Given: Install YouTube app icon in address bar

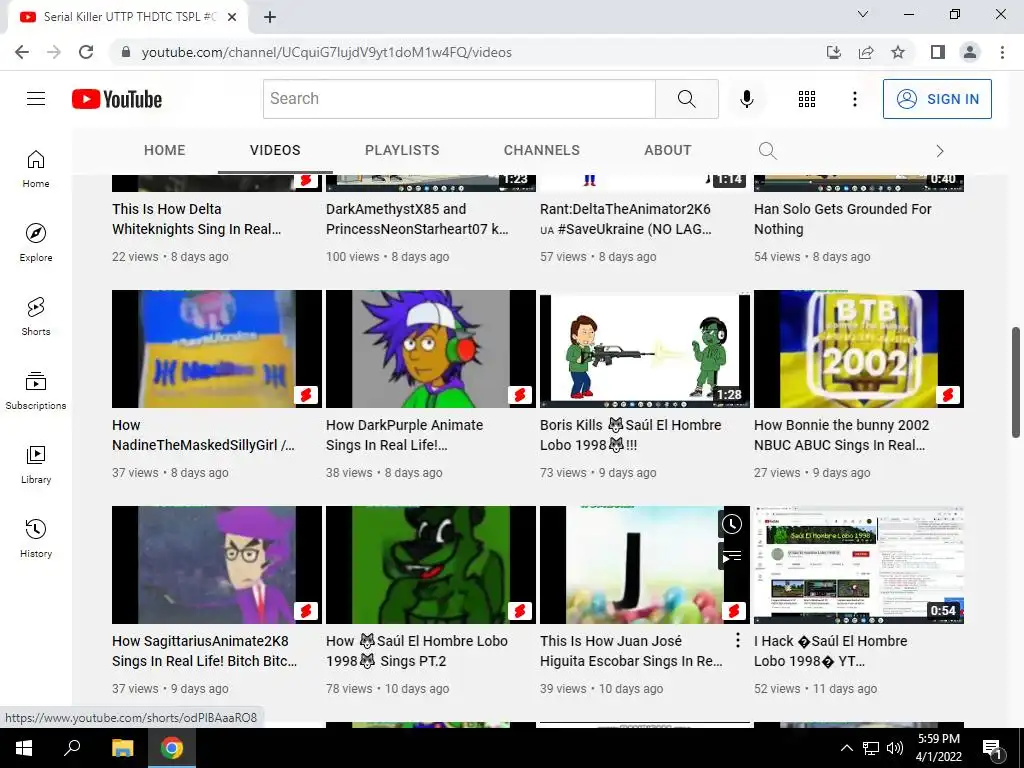Looking at the screenshot, I should (834, 52).
